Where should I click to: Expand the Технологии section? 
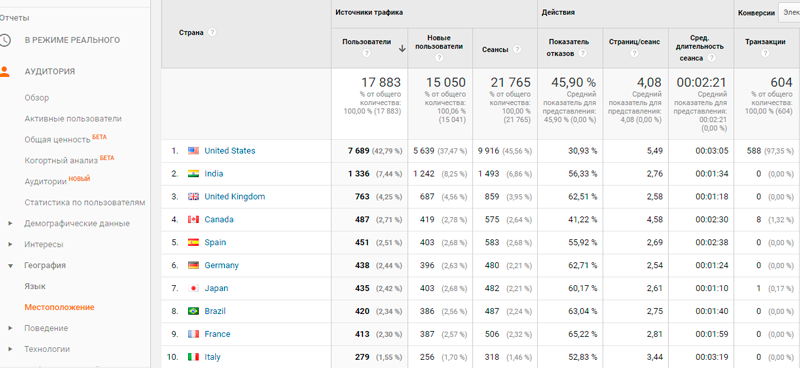pos(10,349)
